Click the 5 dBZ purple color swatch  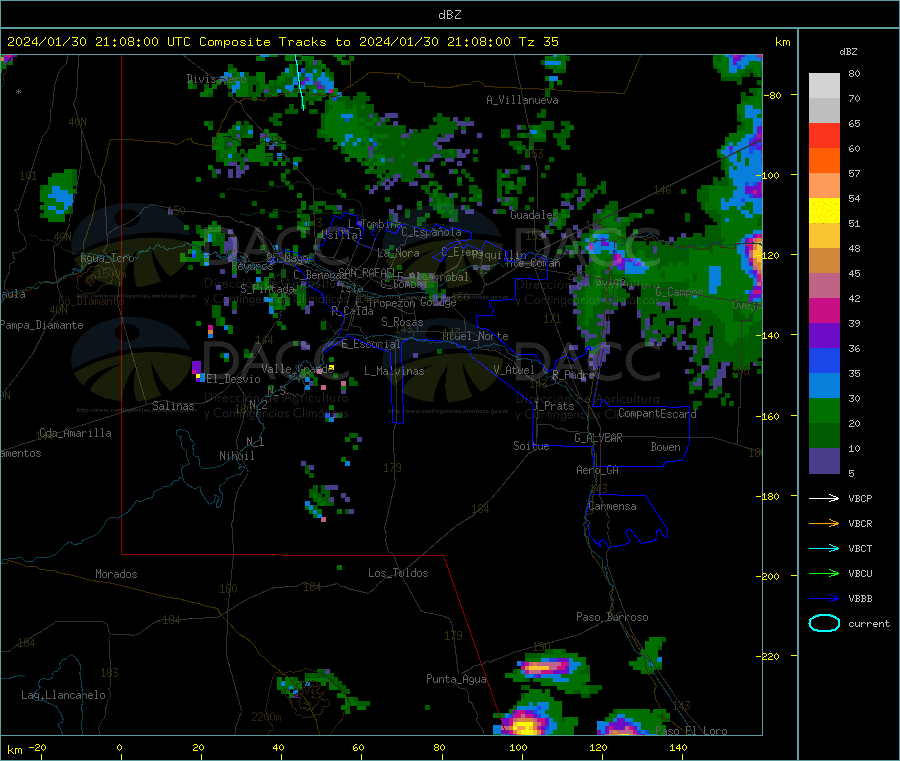click(x=824, y=461)
